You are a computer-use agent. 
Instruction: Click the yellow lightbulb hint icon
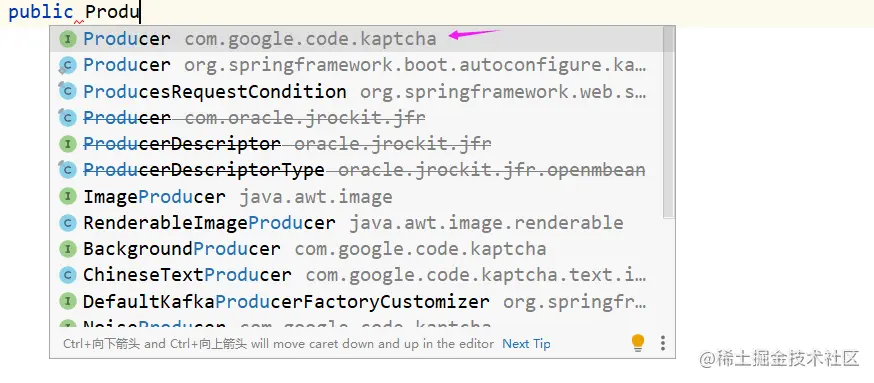(638, 343)
